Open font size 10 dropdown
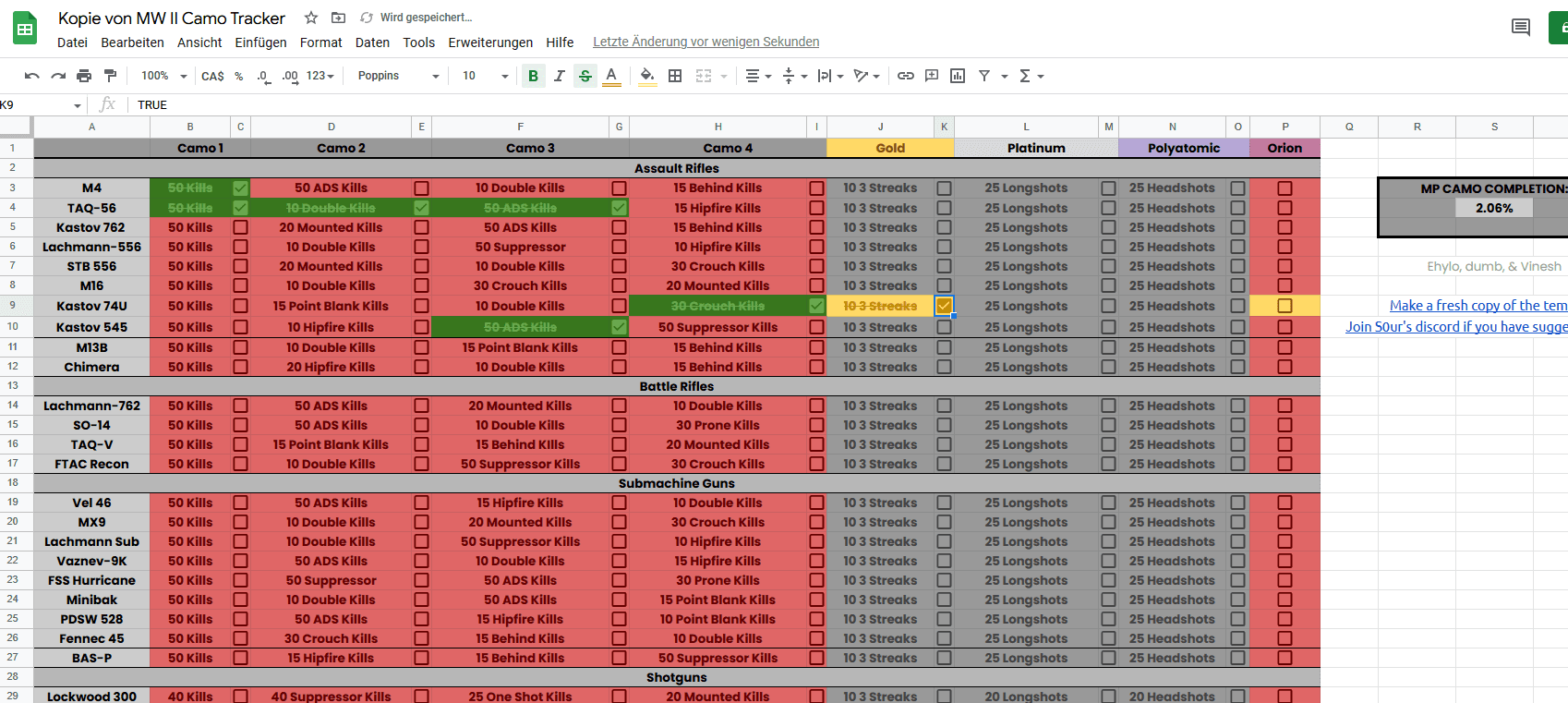The height and width of the screenshot is (703, 1568). tap(486, 76)
